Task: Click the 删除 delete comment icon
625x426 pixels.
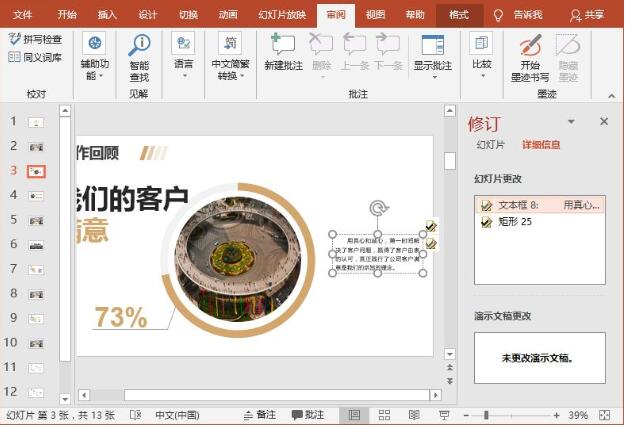Action: tap(321, 44)
